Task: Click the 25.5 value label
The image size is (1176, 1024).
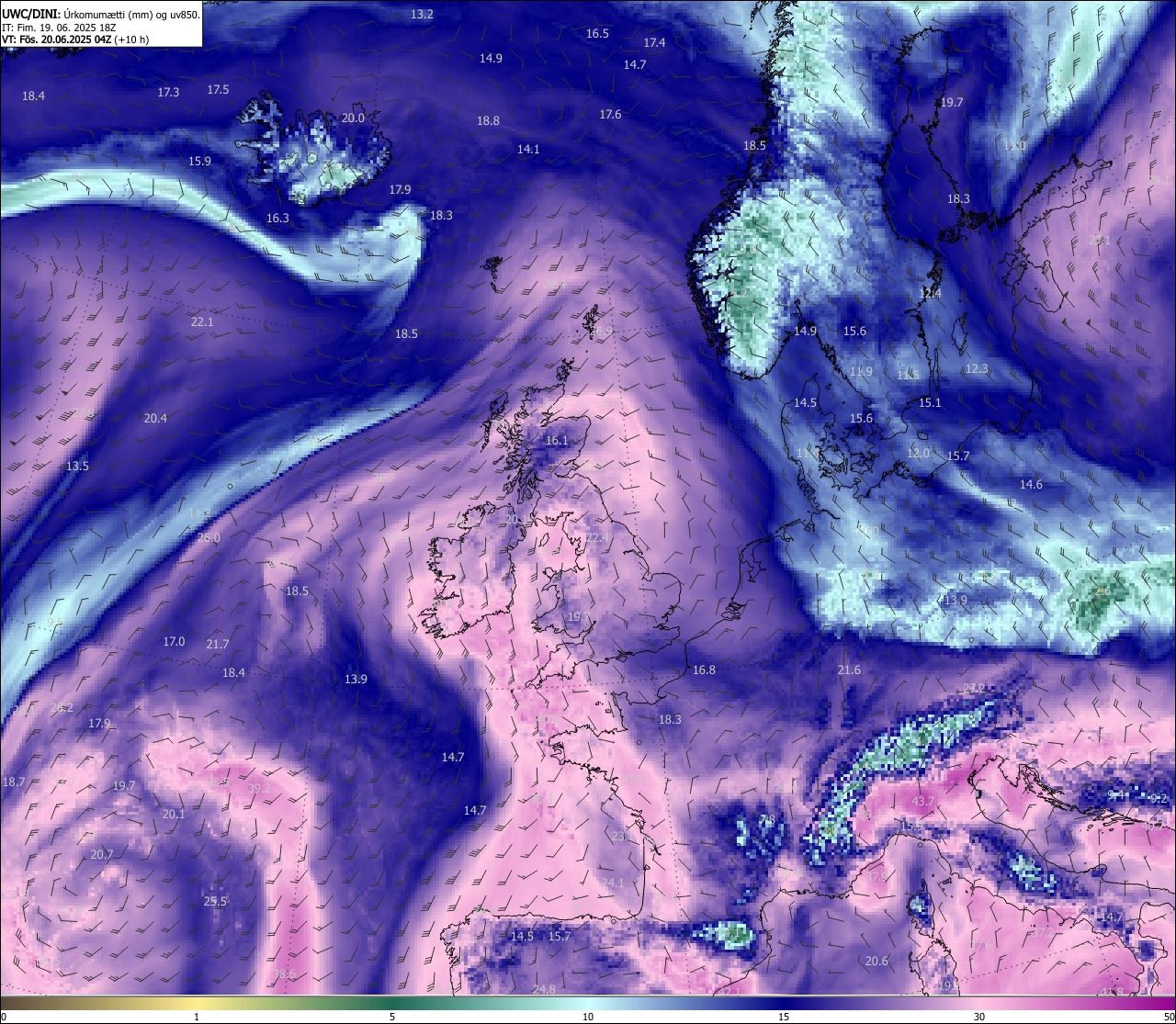Action: (x=215, y=902)
